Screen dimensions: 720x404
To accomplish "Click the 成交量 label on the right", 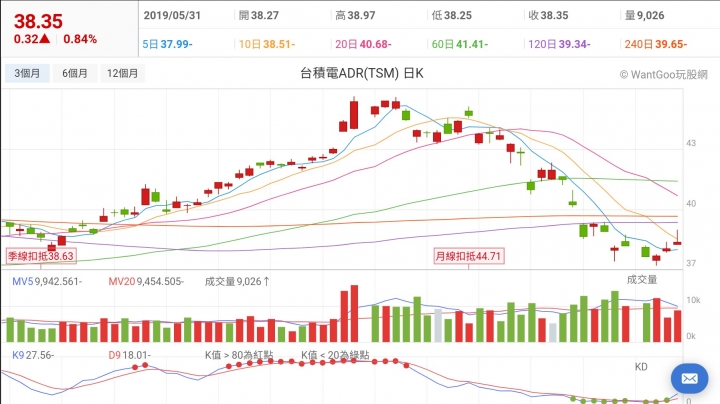I will pos(641,280).
